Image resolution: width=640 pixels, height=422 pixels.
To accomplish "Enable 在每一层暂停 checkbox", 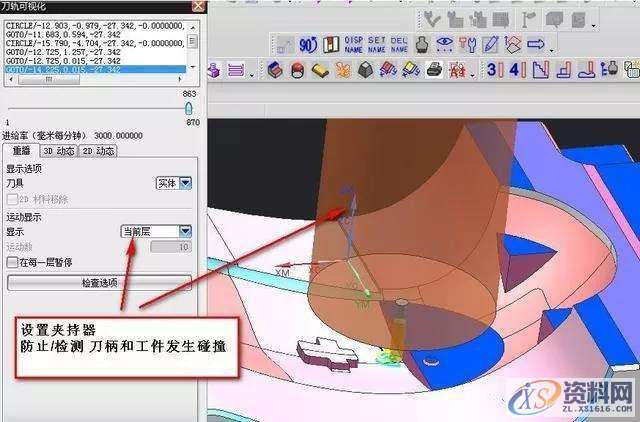I will 13,262.
